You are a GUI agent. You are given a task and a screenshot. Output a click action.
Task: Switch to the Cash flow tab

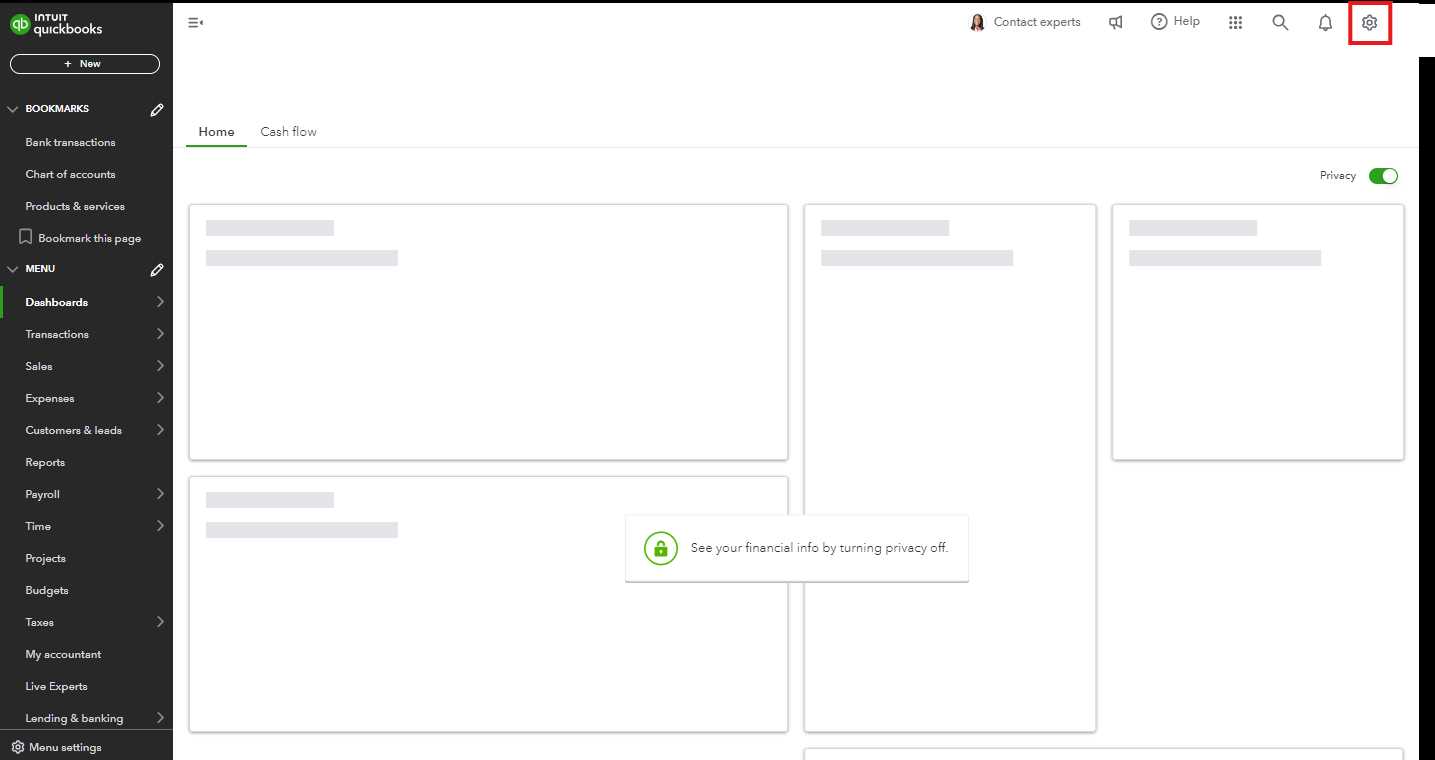(x=288, y=132)
